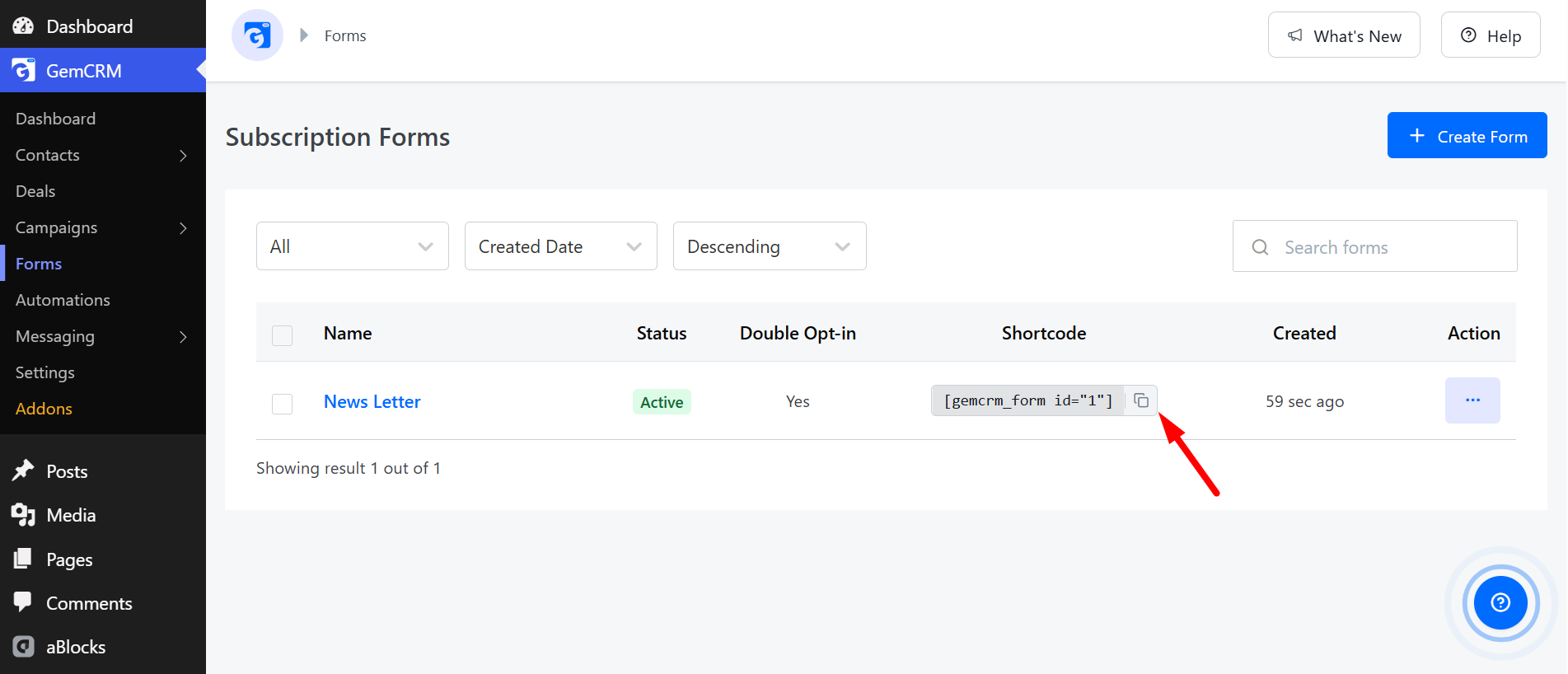Open the News Letter row action menu

(x=1472, y=400)
